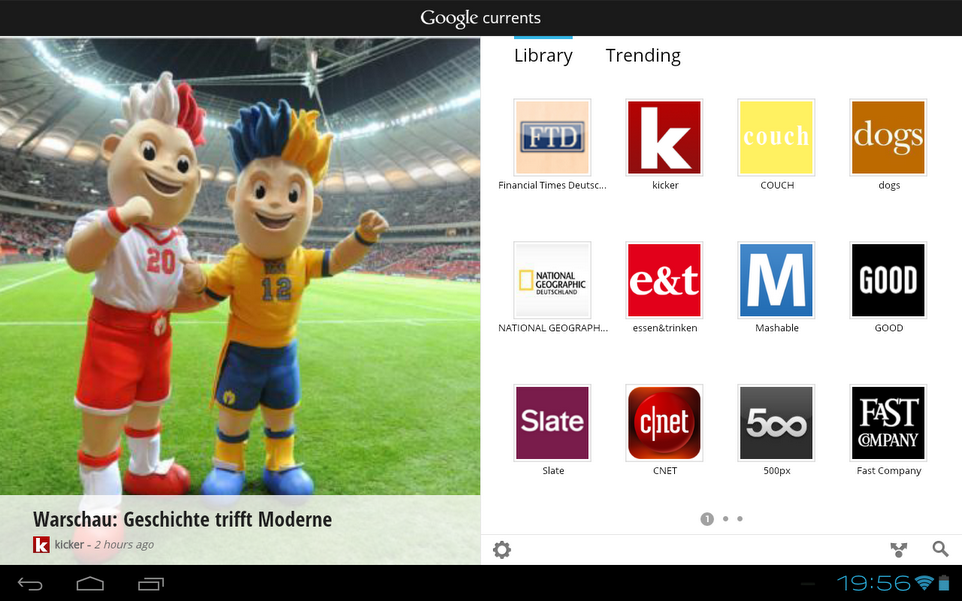Tap the 'Google currents' title

pyautogui.click(x=480, y=18)
